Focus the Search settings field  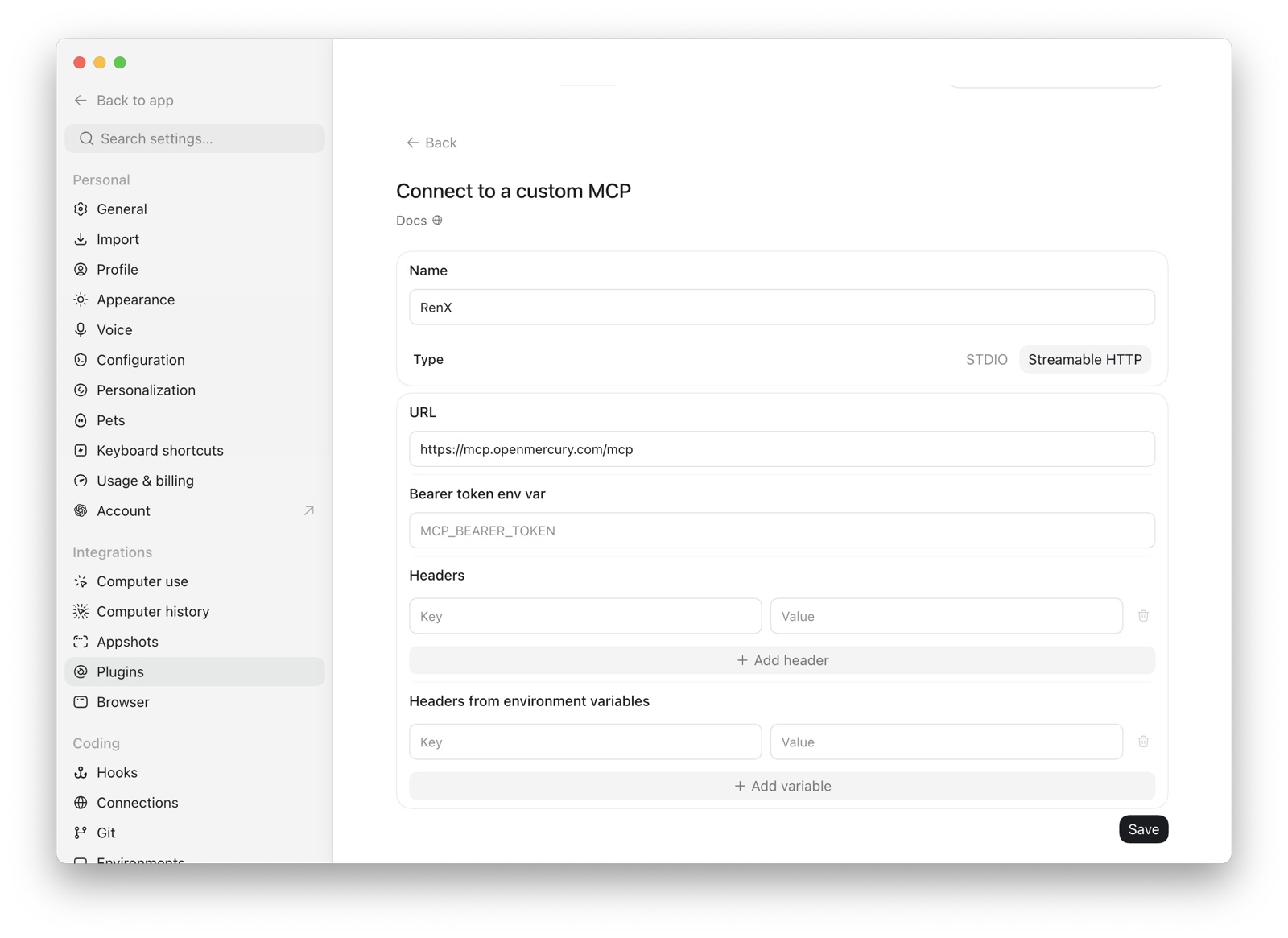[x=195, y=138]
